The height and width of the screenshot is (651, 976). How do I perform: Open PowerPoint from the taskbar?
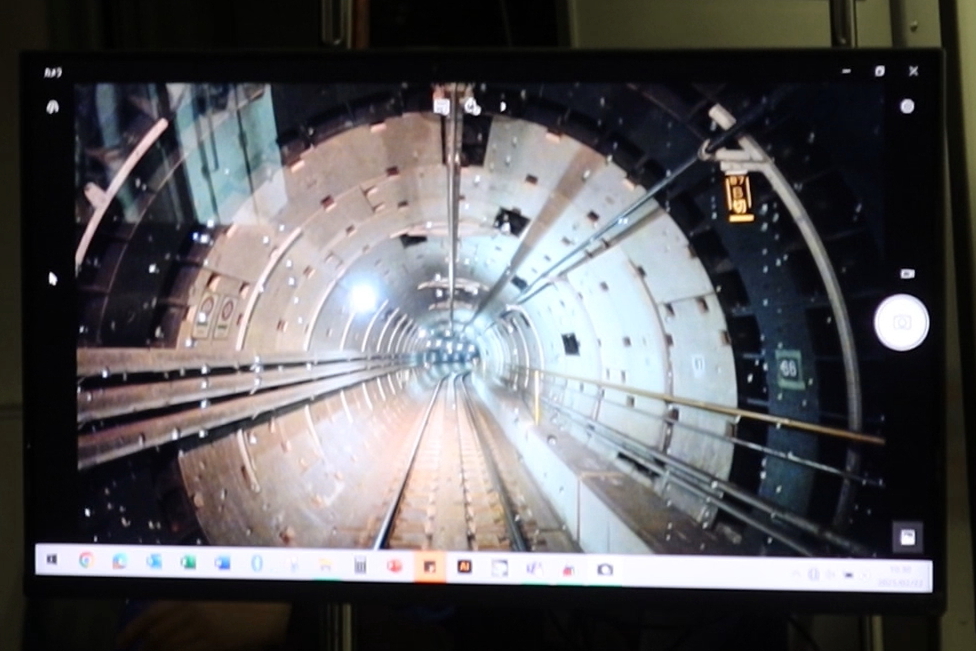tap(394, 566)
